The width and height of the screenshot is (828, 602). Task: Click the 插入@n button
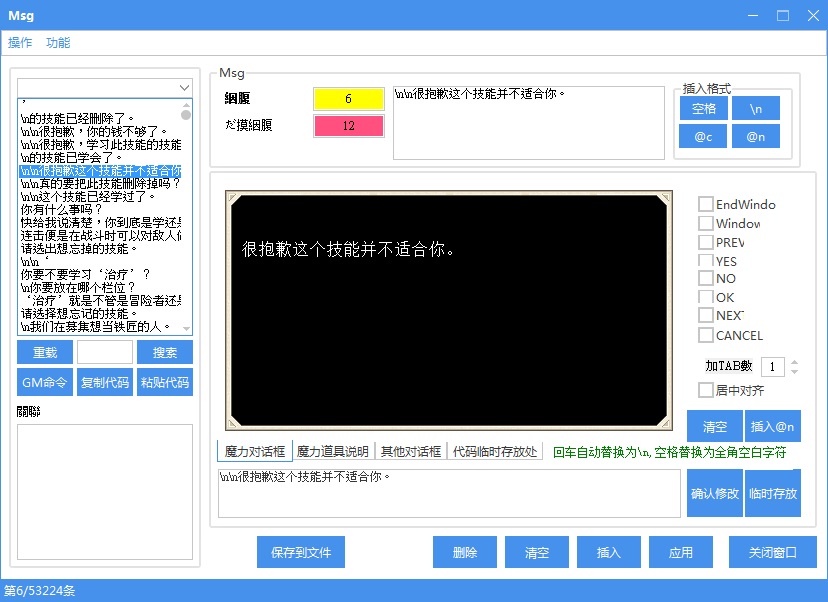point(773,426)
